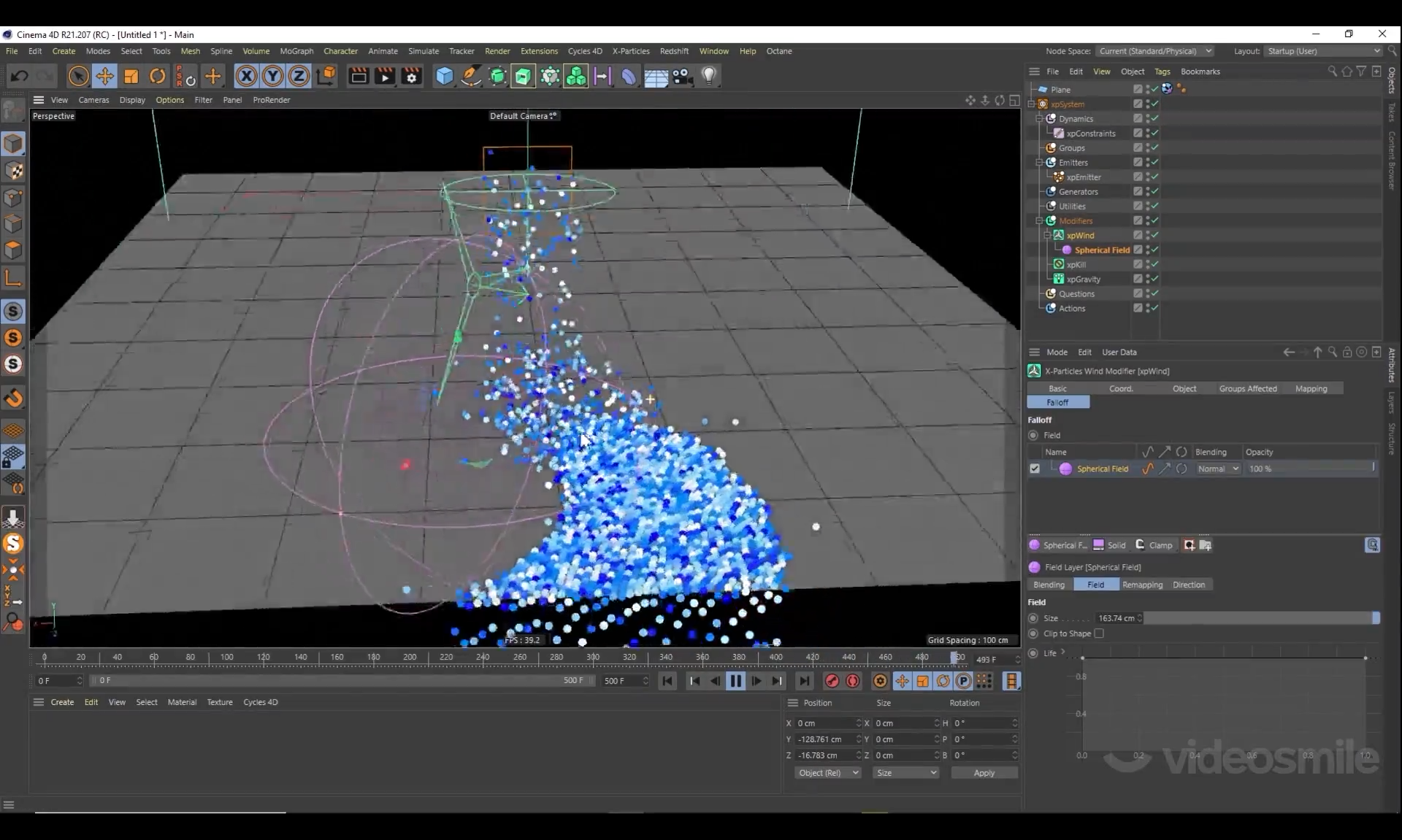Adjust the field Size slider
This screenshot has width=1402, height=840.
click(1260, 618)
